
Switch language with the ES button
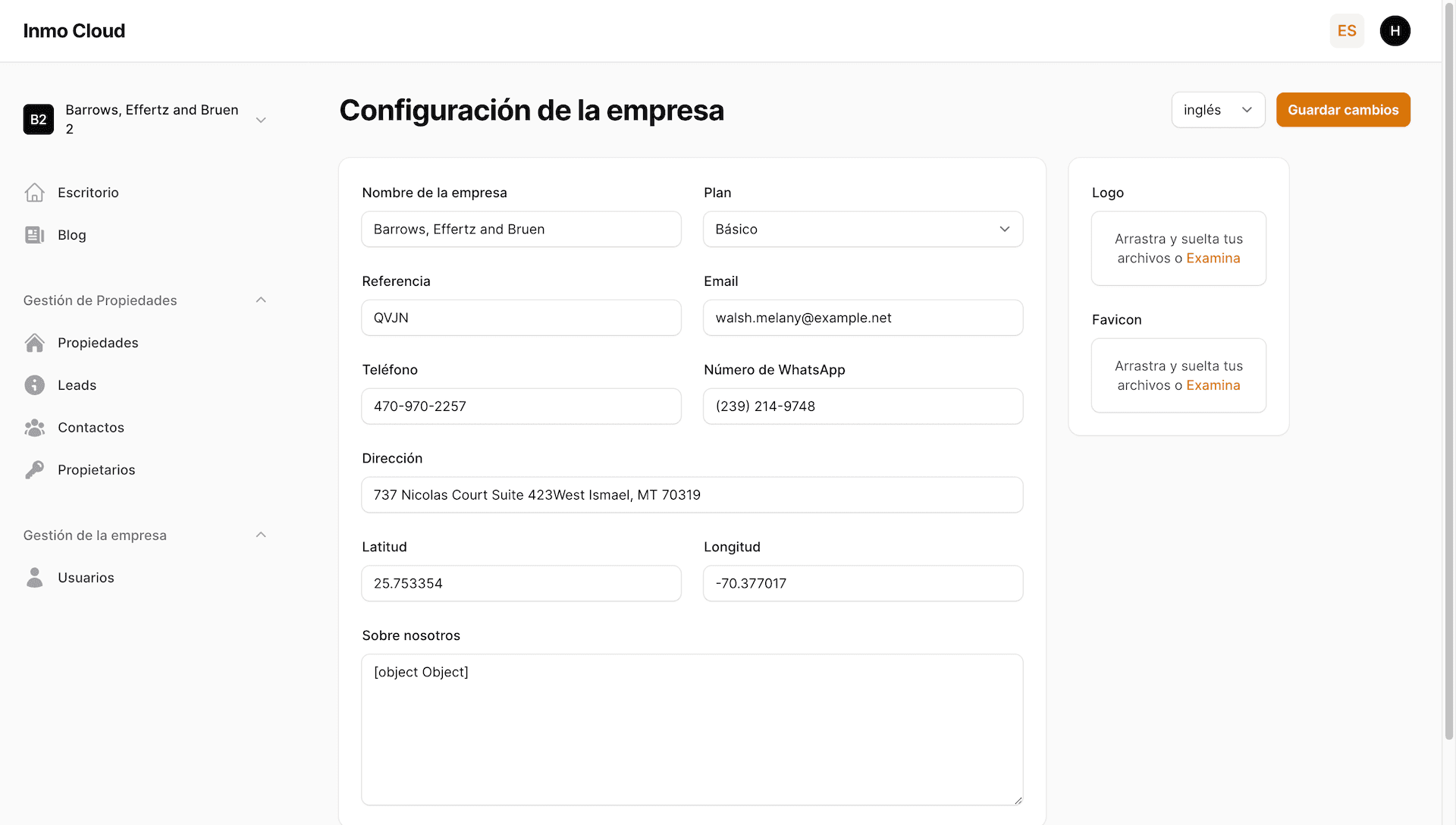tap(1346, 31)
